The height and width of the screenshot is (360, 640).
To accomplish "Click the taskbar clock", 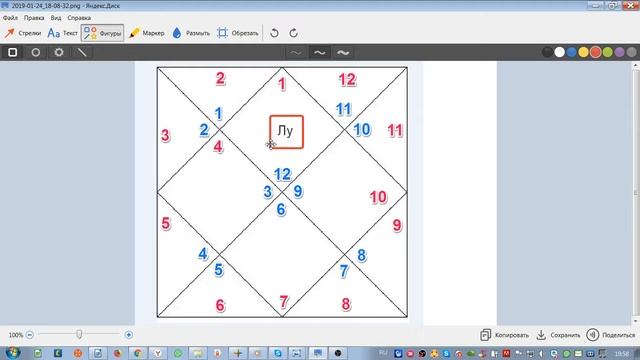I will pos(622,353).
